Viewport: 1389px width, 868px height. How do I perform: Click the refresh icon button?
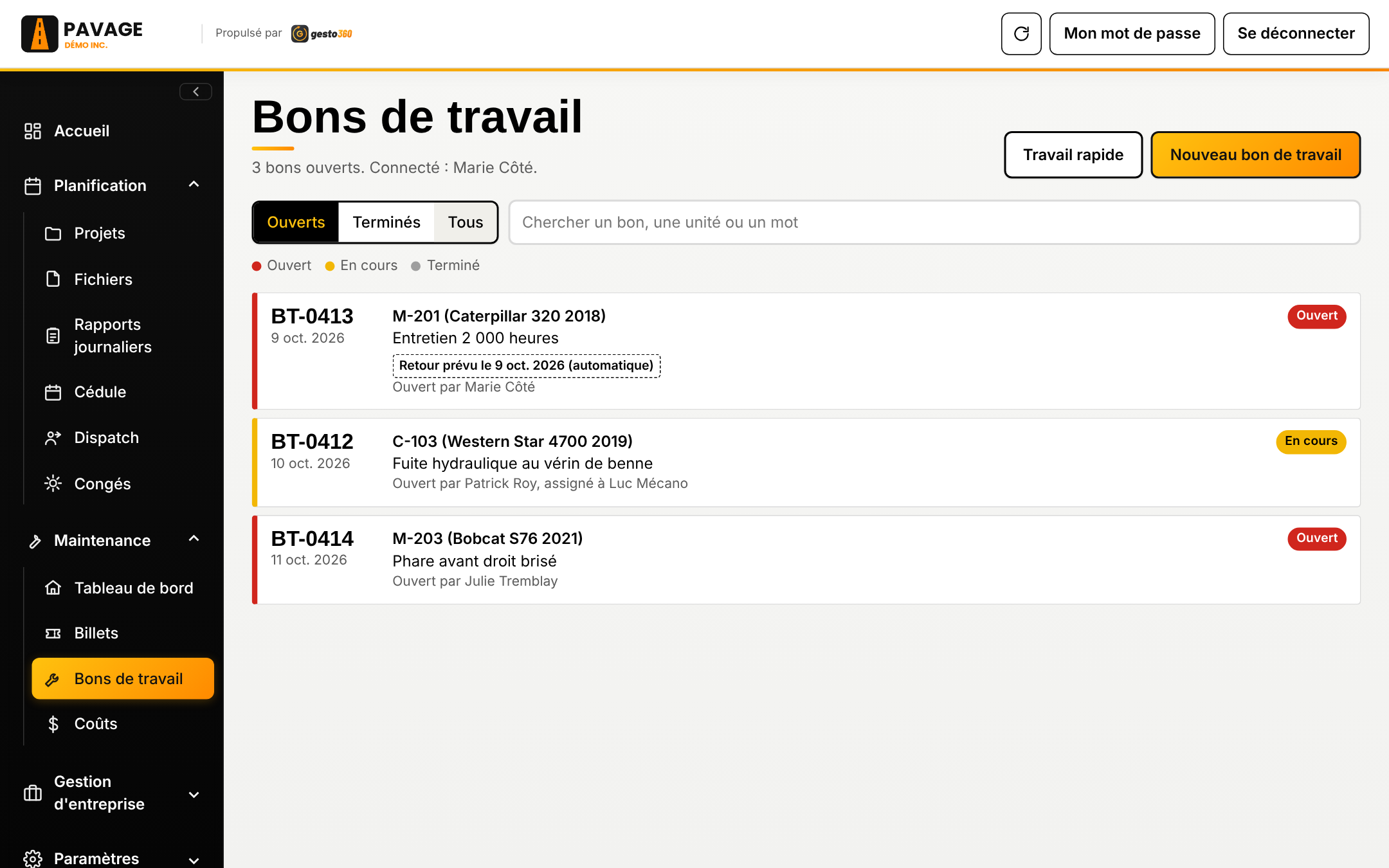[1021, 33]
